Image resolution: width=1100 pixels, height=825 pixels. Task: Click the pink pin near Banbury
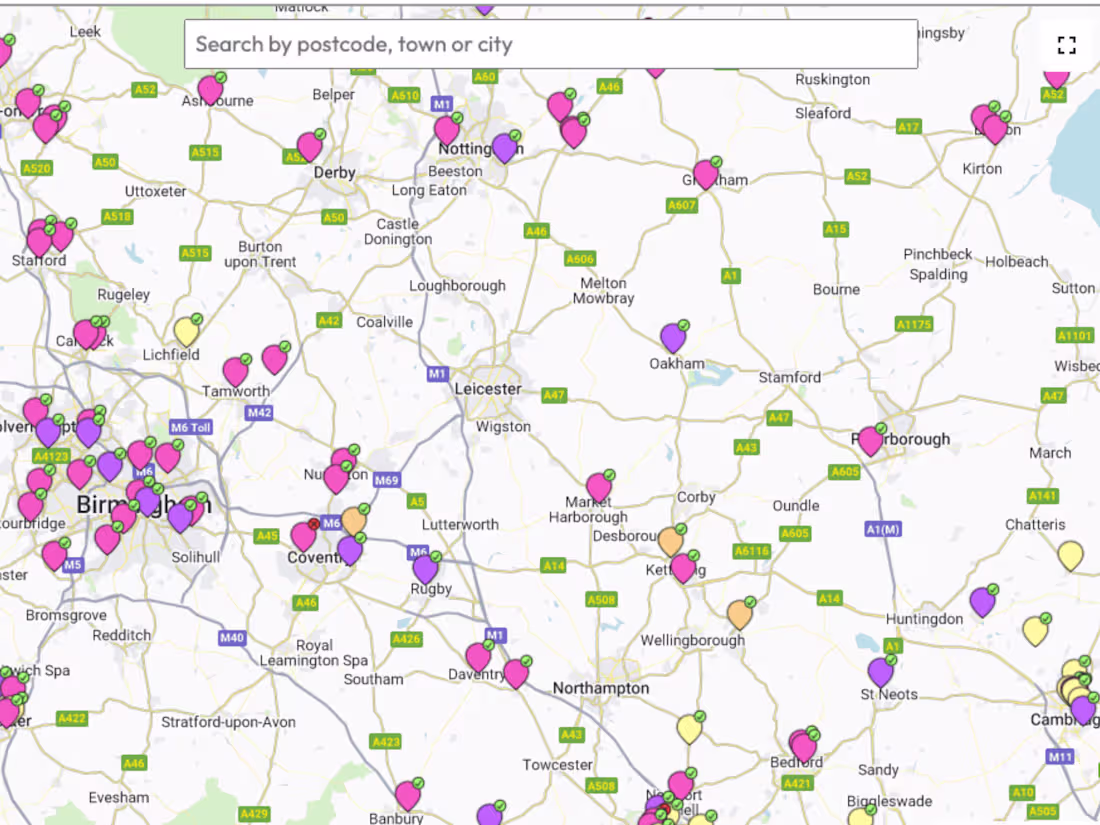tap(408, 793)
